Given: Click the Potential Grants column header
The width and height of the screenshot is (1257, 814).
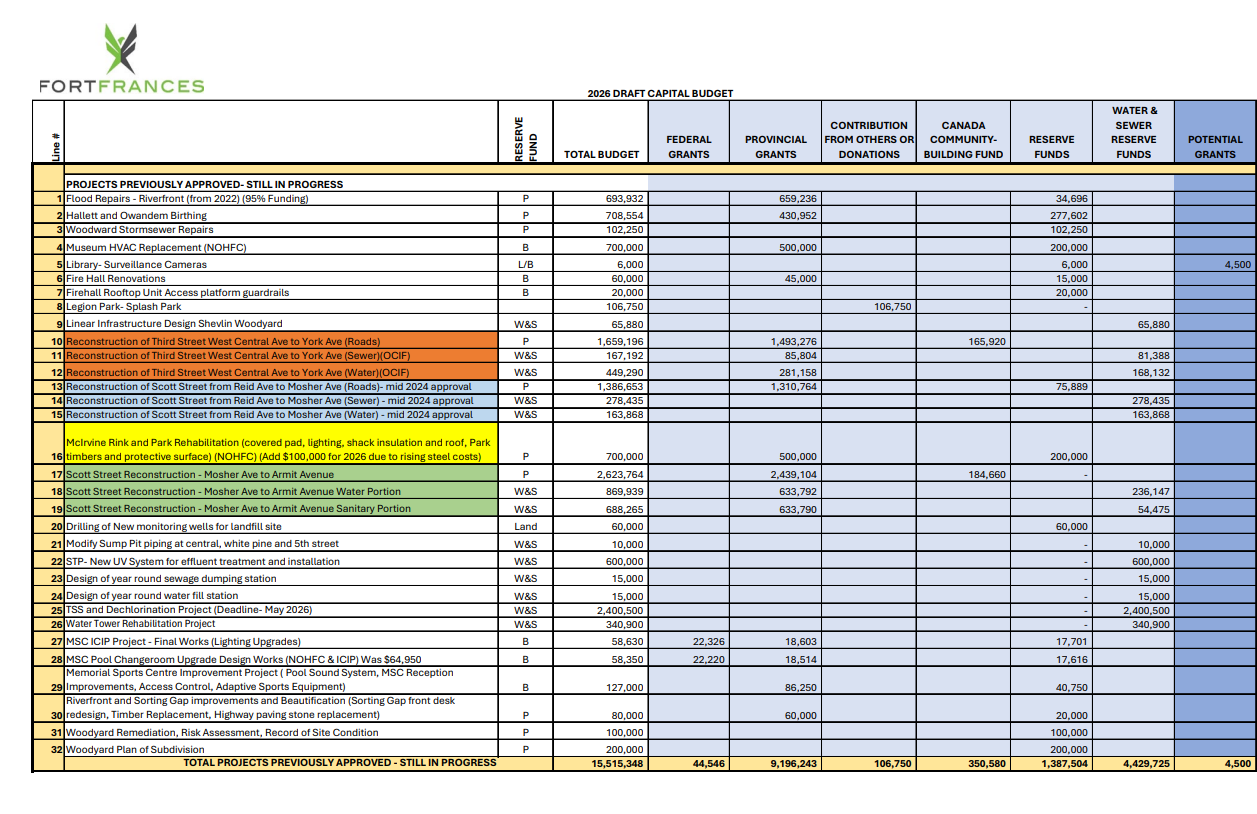Looking at the screenshot, I should tap(1214, 147).
